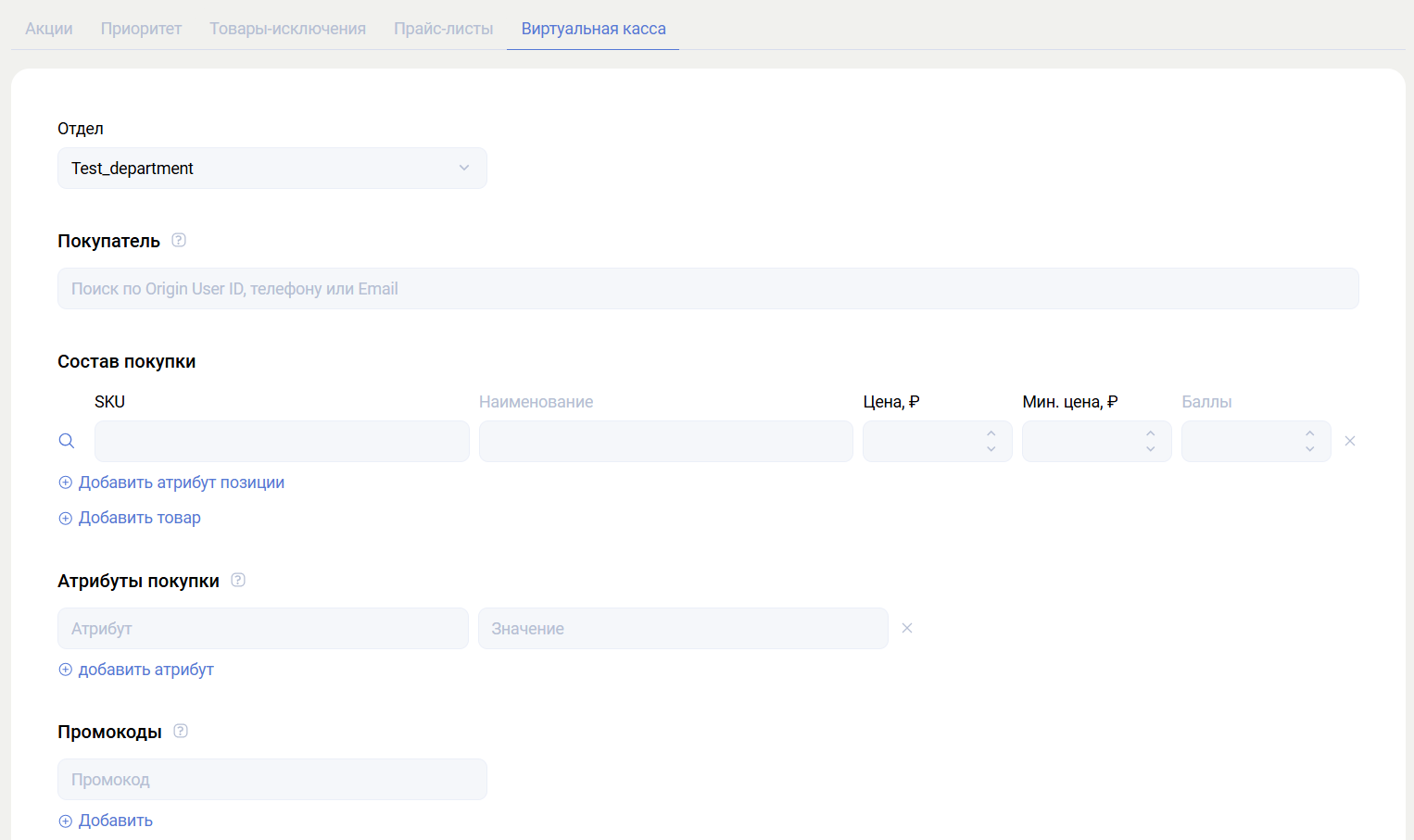
Task: Click добавить атрибут under purchase attributes
Action: tap(145, 670)
